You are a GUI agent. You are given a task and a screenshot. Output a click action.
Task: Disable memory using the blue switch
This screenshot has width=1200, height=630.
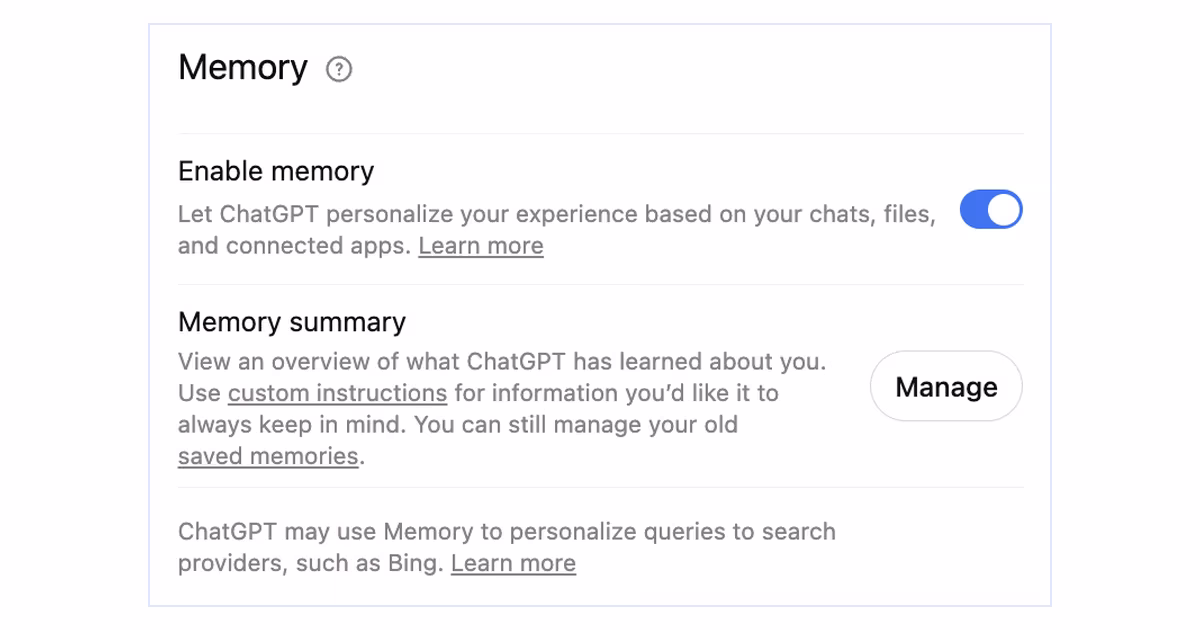tap(991, 211)
